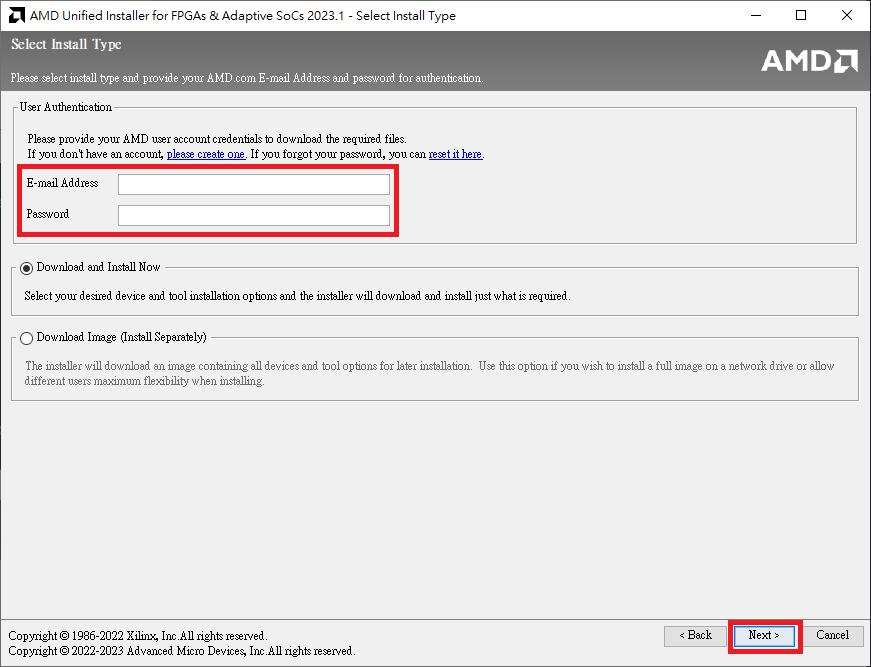Click "reset it here" to recover password
This screenshot has width=871, height=667.
(x=455, y=153)
